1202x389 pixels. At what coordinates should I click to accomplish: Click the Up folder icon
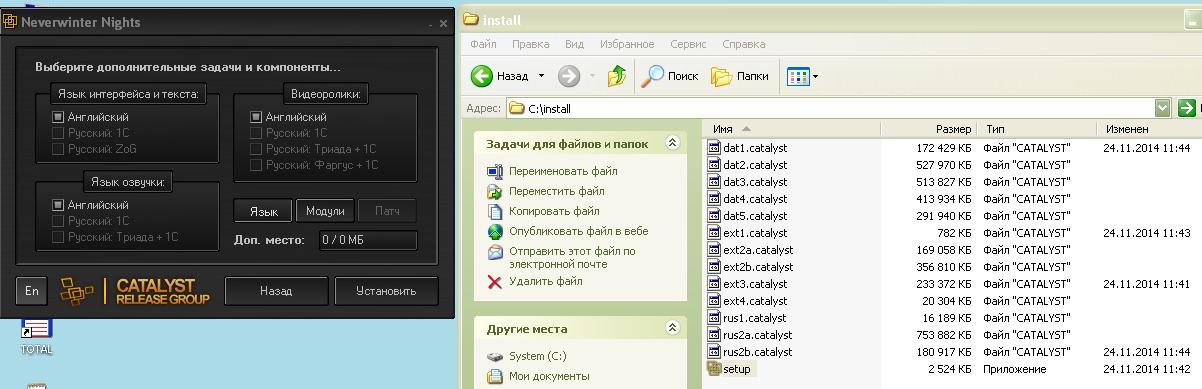point(618,76)
